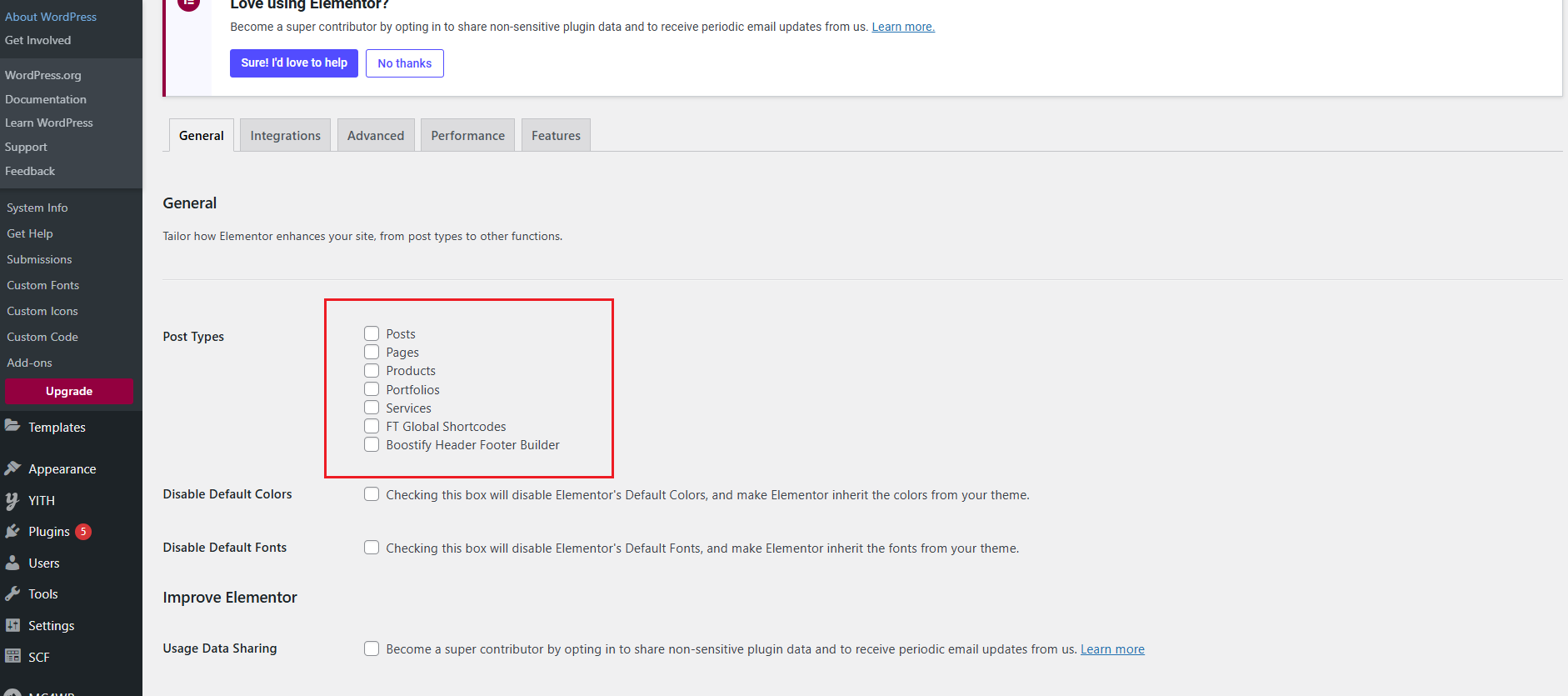Open Tools in the admin sidebar

pyautogui.click(x=43, y=593)
